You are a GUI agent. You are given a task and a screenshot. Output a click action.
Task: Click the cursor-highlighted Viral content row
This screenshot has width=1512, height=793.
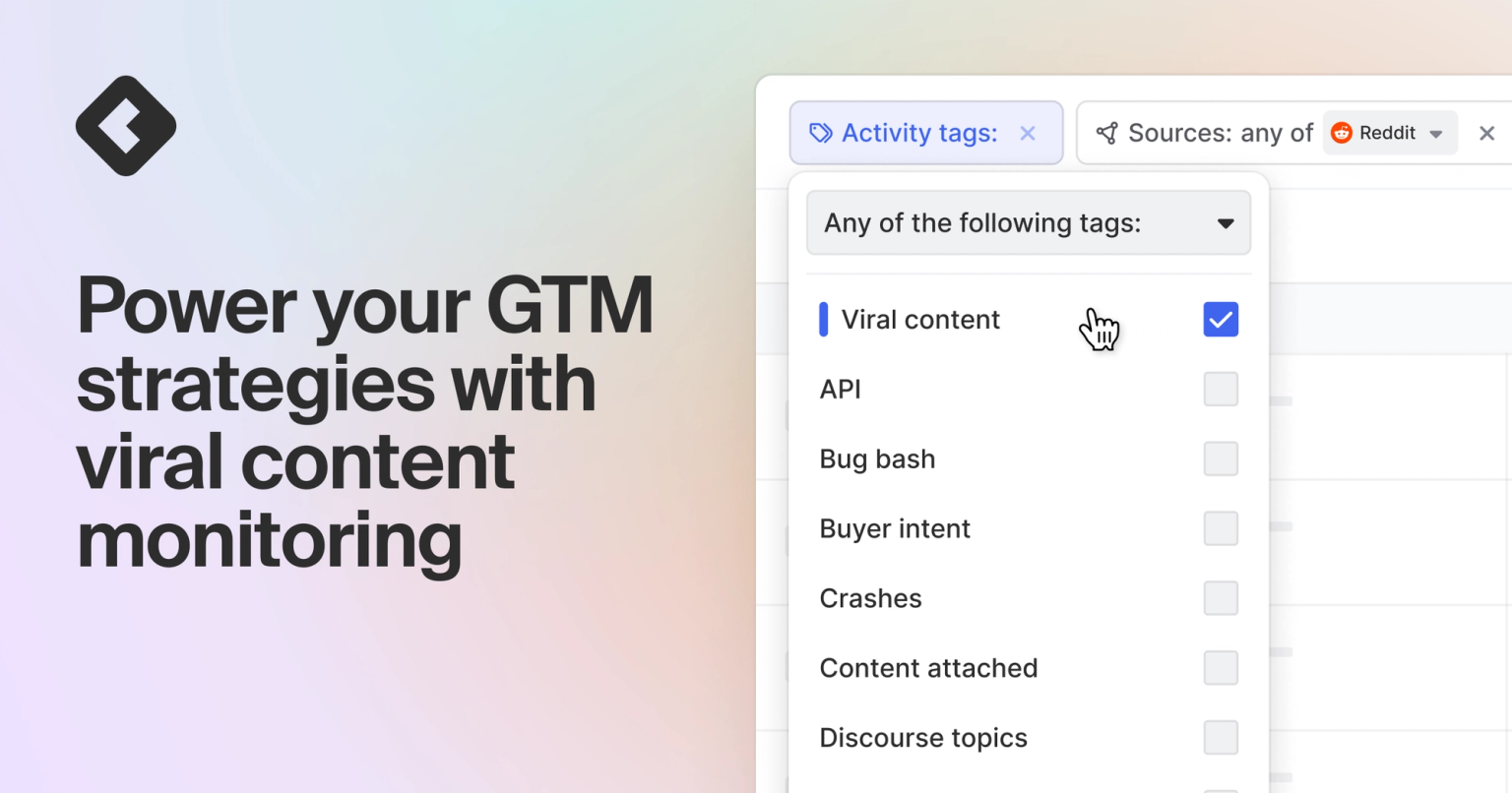coord(918,319)
